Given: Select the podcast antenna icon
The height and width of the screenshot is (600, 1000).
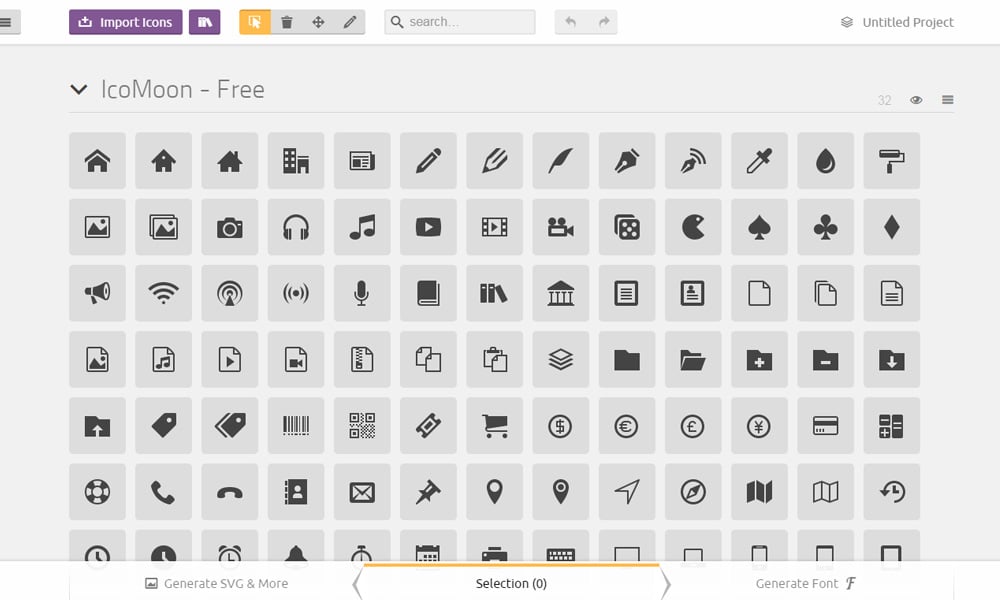Looking at the screenshot, I should 230,293.
